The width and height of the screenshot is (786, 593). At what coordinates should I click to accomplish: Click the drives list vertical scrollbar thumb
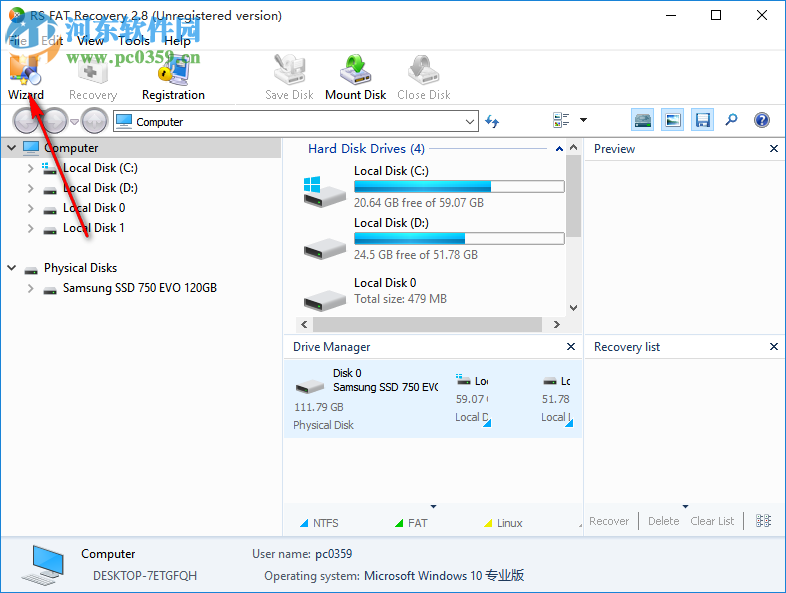click(x=573, y=195)
